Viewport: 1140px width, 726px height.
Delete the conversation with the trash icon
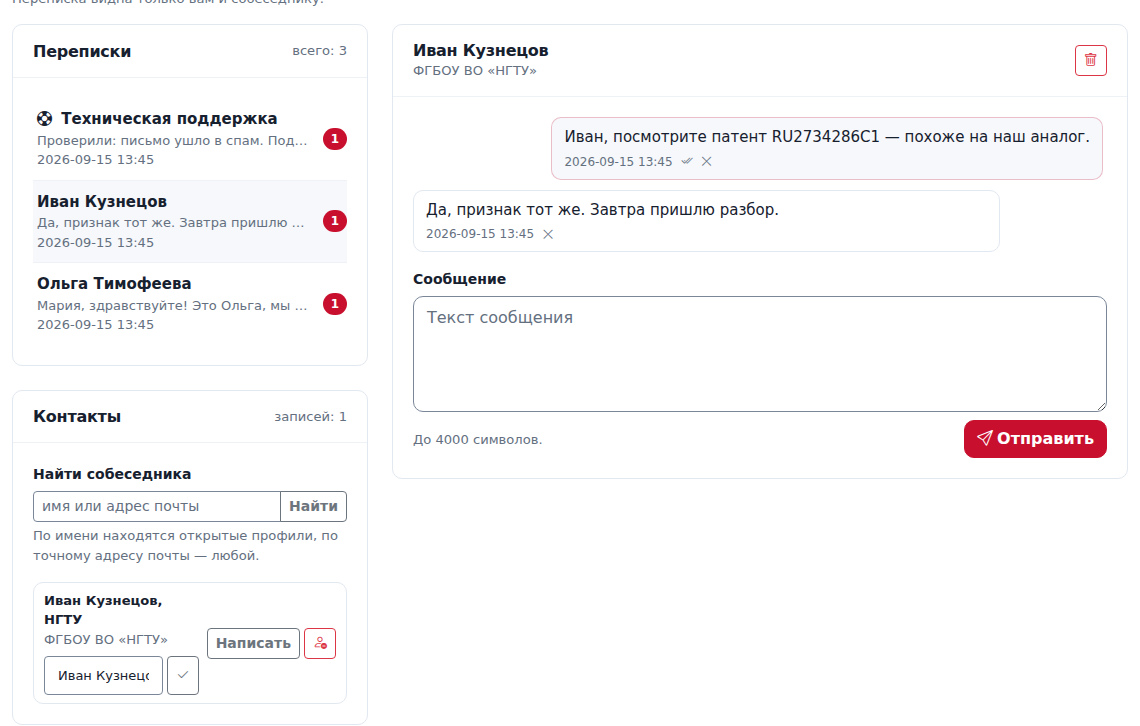tap(1090, 60)
